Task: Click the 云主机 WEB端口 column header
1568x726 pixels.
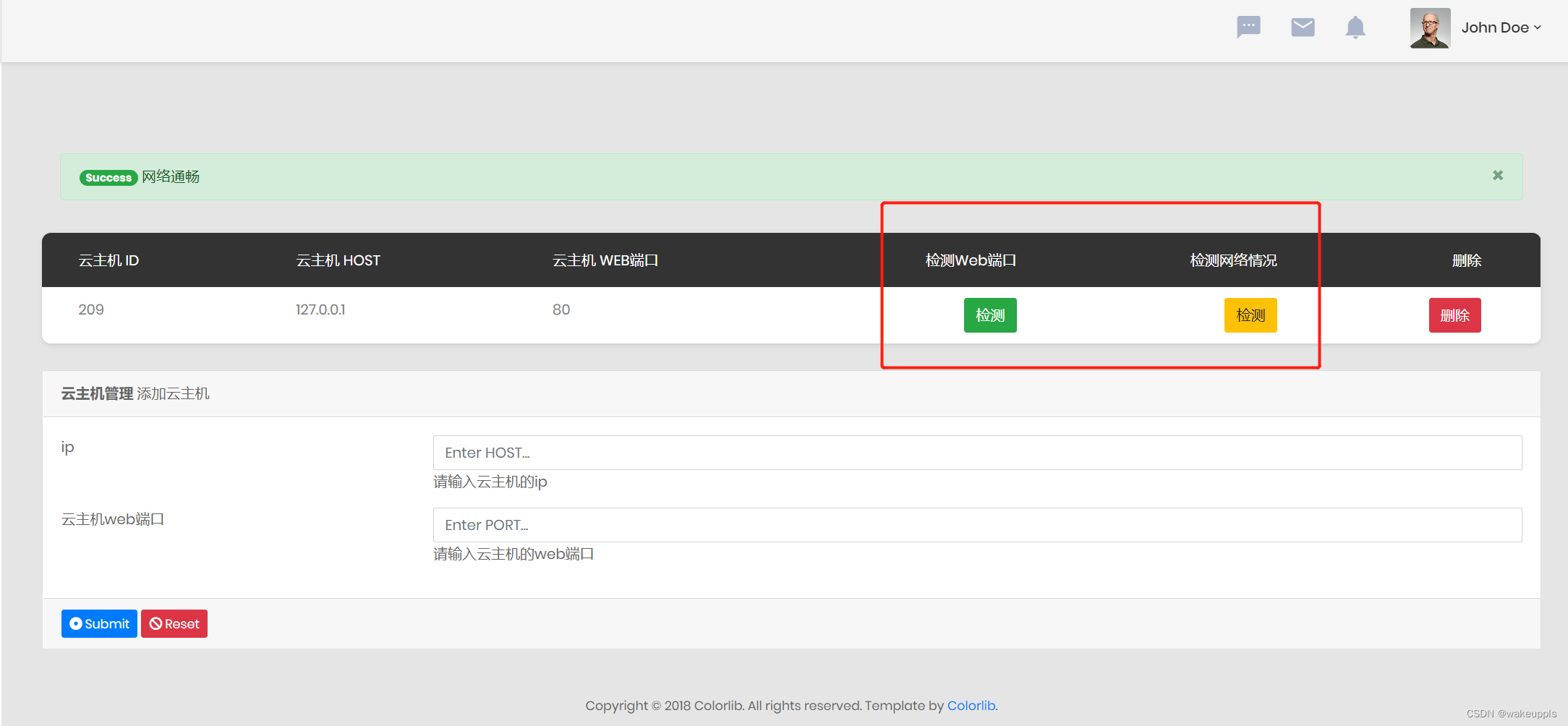Action: tap(605, 260)
